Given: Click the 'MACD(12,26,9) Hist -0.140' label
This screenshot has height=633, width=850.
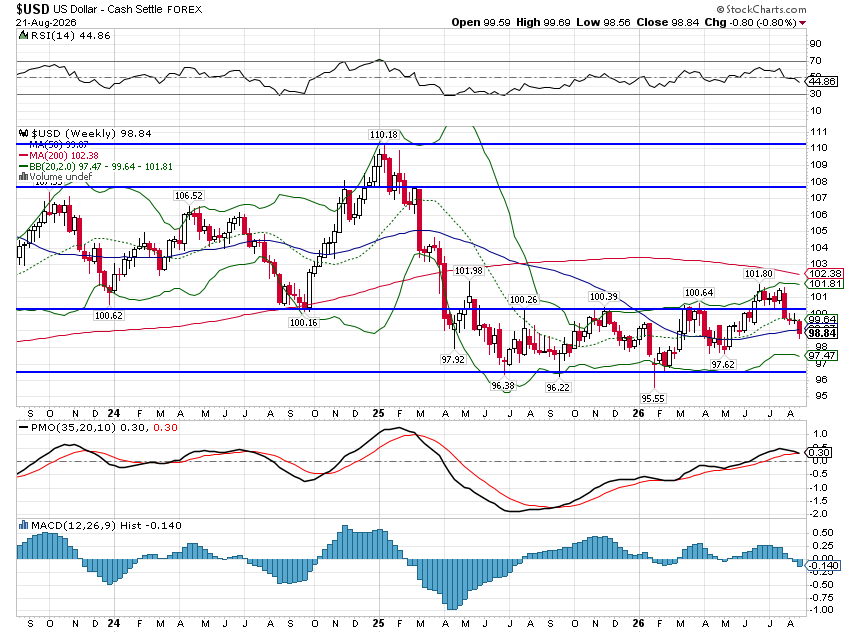Looking at the screenshot, I should click(x=106, y=525).
